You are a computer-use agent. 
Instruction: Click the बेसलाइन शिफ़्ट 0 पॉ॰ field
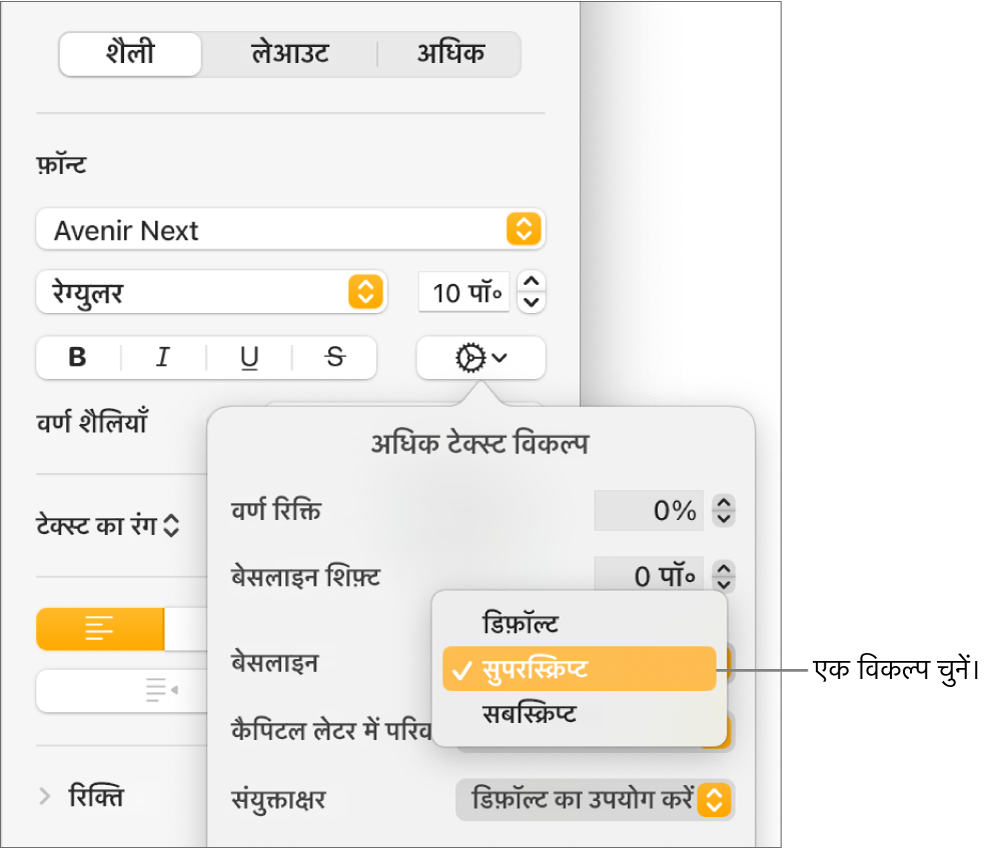(x=648, y=575)
